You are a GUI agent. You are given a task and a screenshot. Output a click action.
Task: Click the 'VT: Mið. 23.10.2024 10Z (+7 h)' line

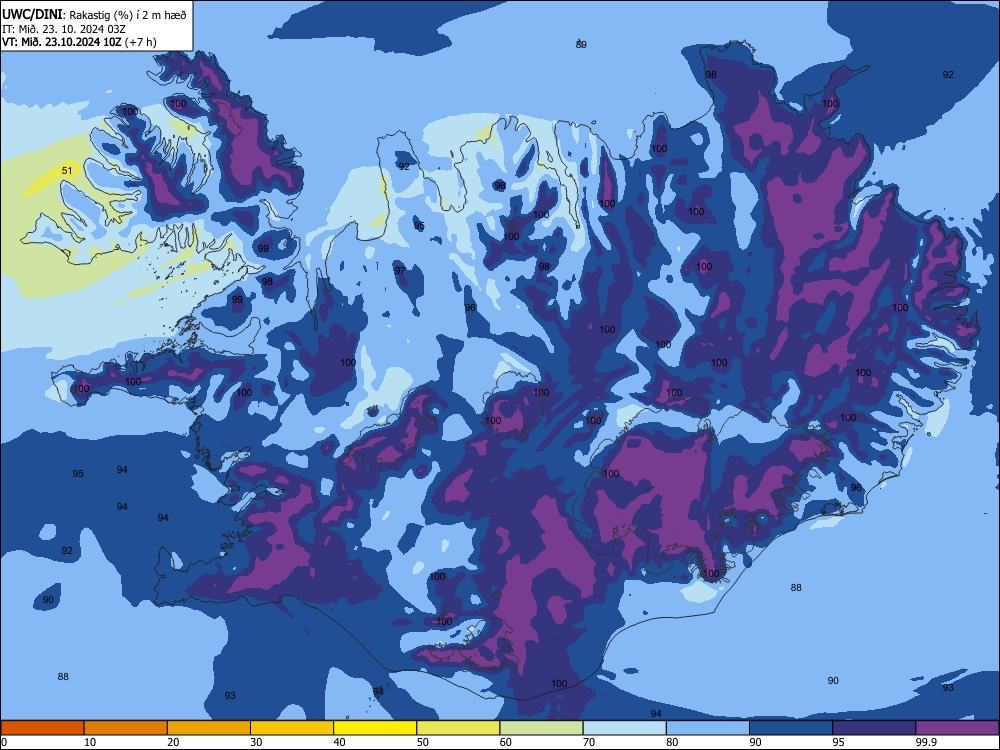[79, 42]
